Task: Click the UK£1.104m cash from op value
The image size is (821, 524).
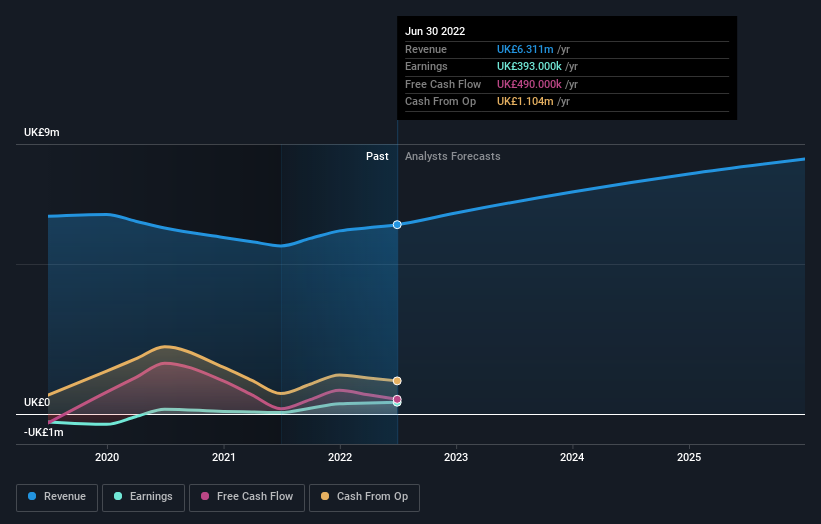Action: pos(525,102)
